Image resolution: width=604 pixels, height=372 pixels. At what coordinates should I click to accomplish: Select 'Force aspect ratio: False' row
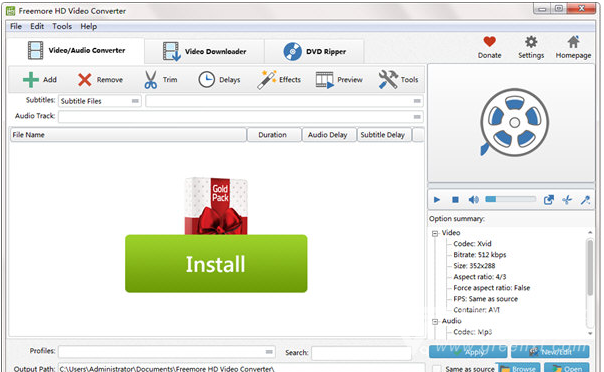pos(492,288)
